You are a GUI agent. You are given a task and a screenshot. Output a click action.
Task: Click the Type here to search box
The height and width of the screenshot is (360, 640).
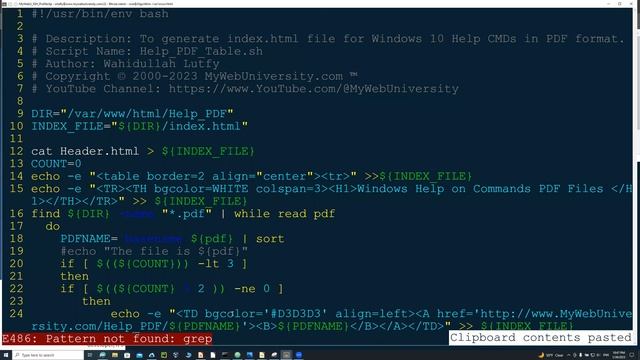click(x=48, y=355)
